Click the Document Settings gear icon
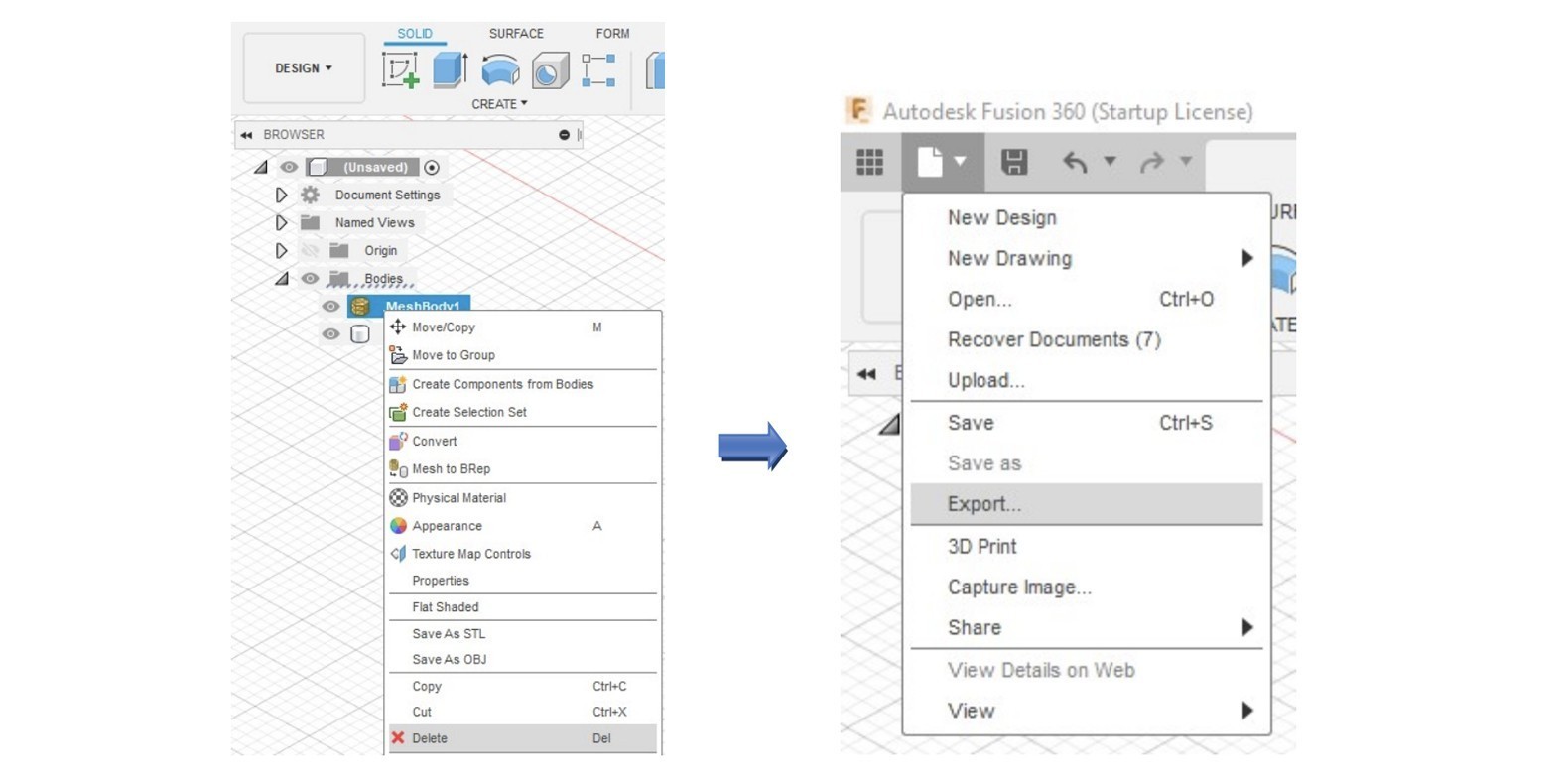This screenshot has width=1568, height=784. pyautogui.click(x=311, y=195)
